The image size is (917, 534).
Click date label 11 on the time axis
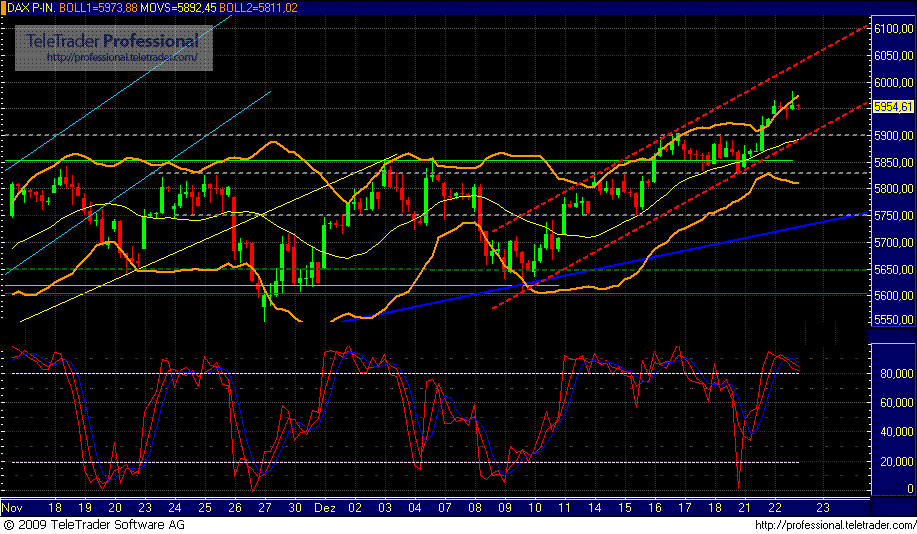[x=564, y=508]
